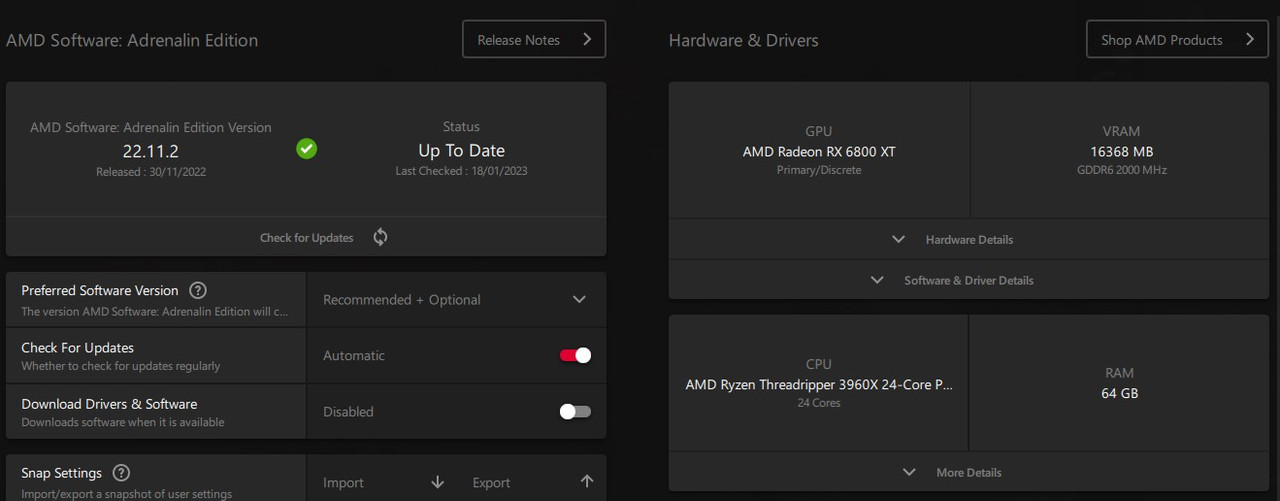Click the Check for Updates refresh icon
The width and height of the screenshot is (1280, 501).
pyautogui.click(x=380, y=237)
